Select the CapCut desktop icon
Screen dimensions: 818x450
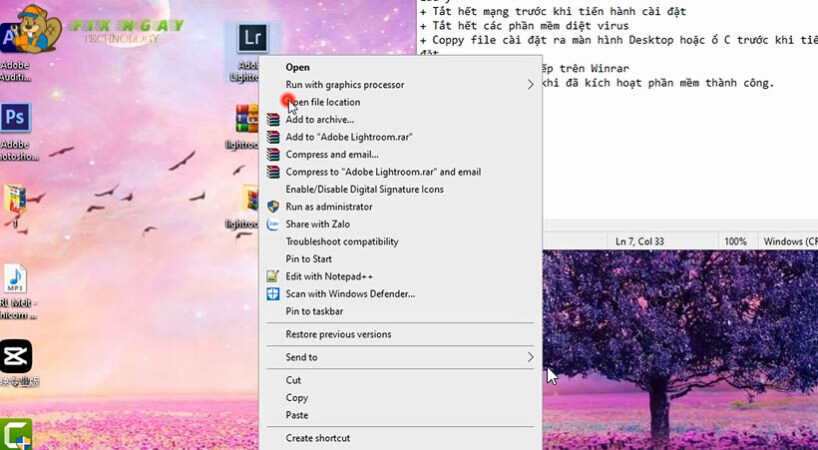pyautogui.click(x=16, y=356)
